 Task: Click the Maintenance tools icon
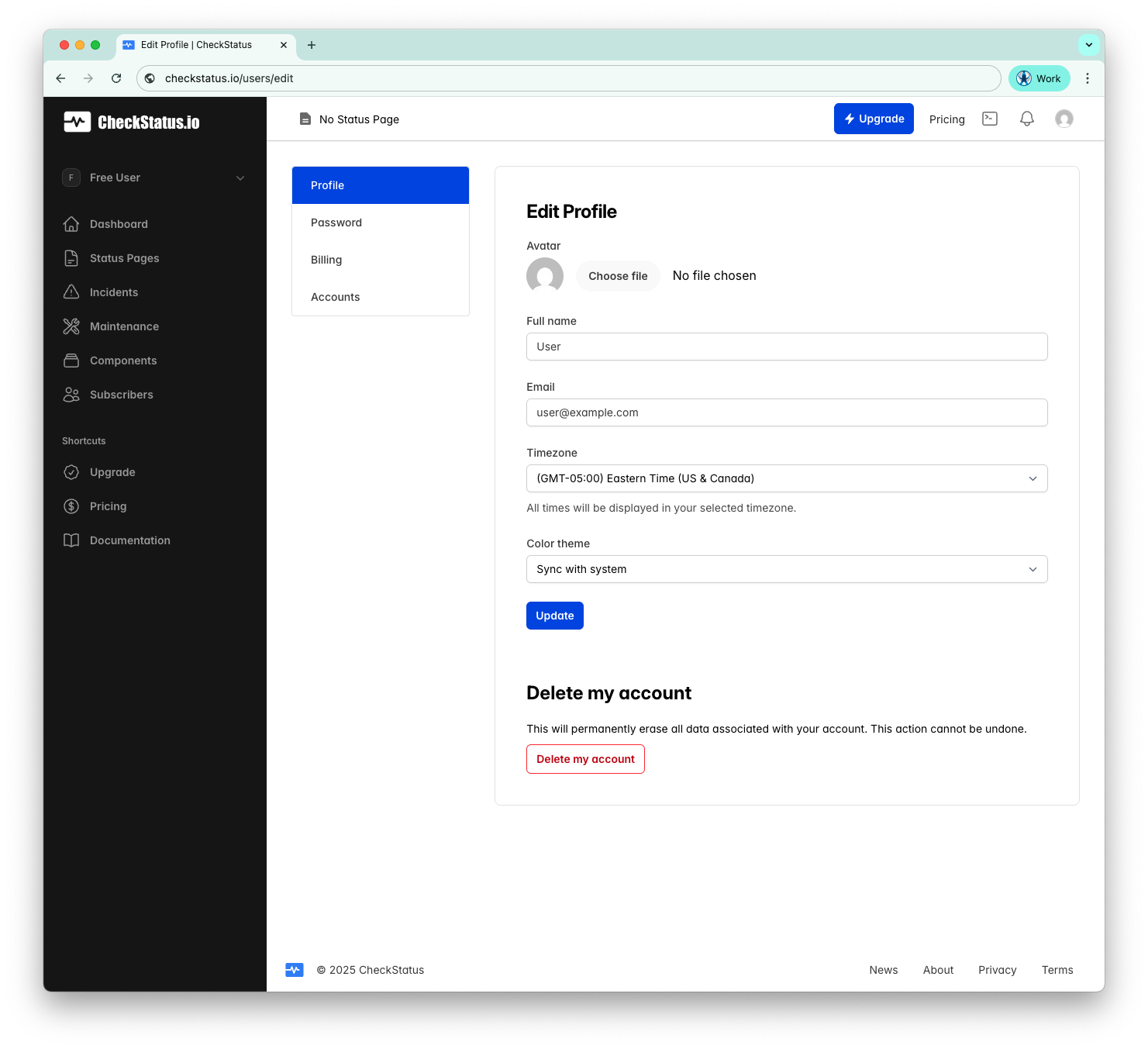[x=71, y=326]
